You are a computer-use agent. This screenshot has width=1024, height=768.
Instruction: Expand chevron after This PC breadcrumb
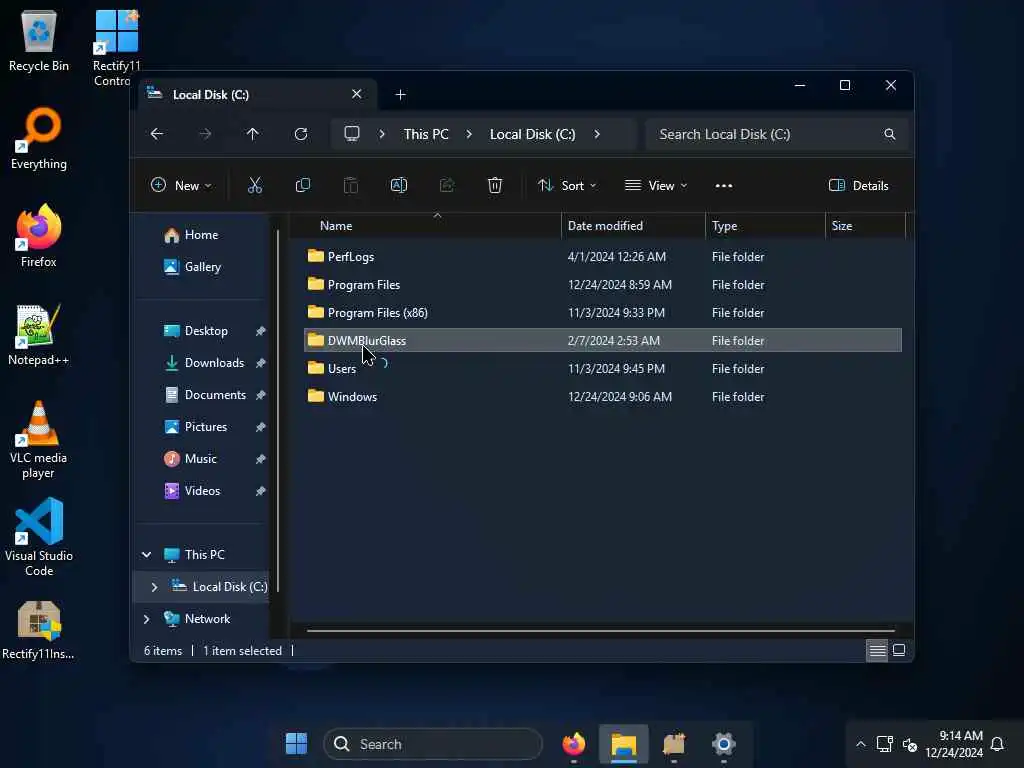point(469,134)
